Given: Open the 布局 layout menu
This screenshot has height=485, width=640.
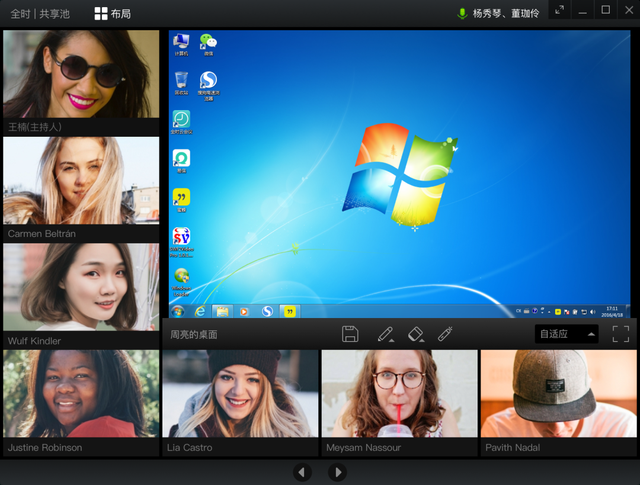Looking at the screenshot, I should click(113, 13).
